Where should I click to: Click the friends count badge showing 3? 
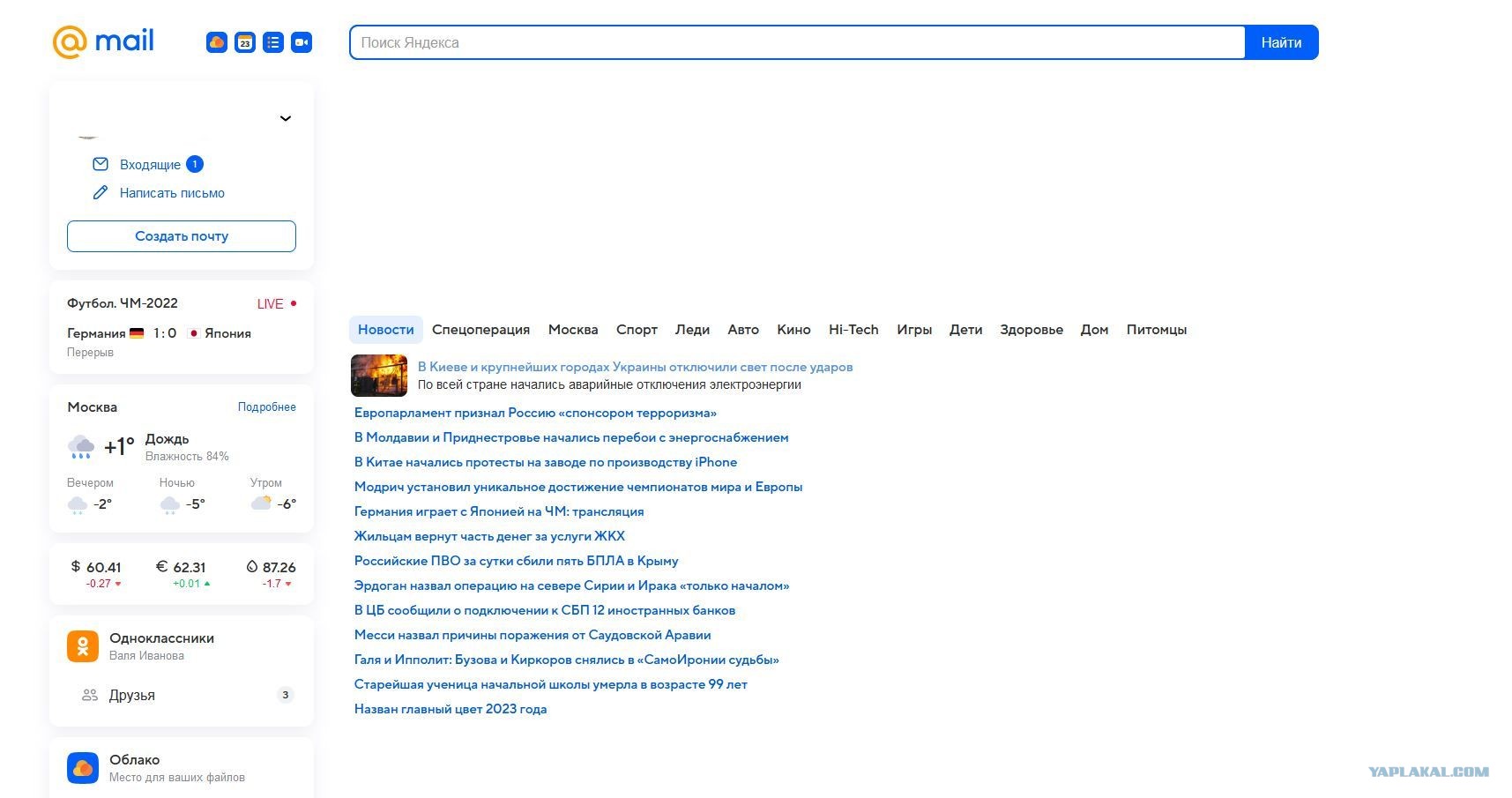(x=285, y=695)
